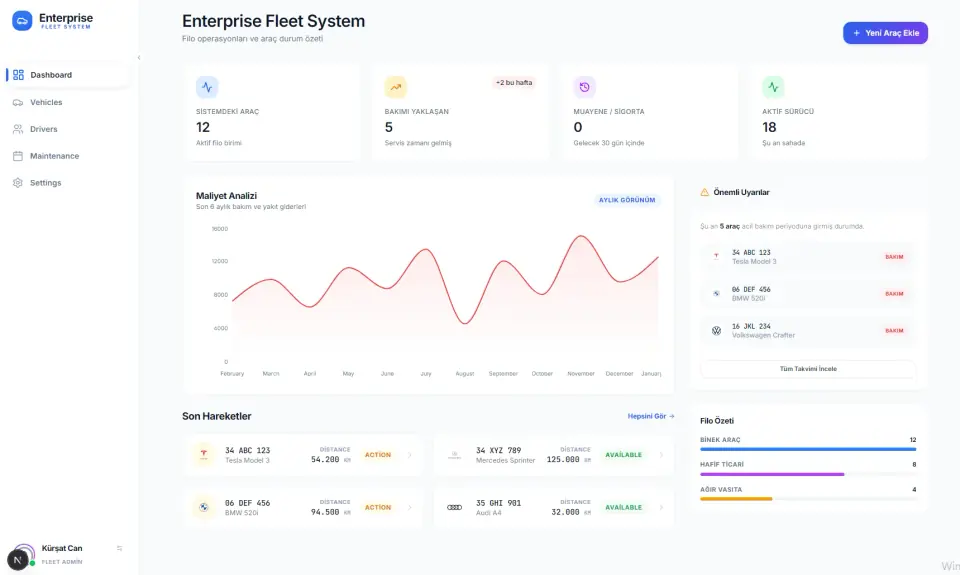Click the Yeni Araç Ekle button

point(885,33)
